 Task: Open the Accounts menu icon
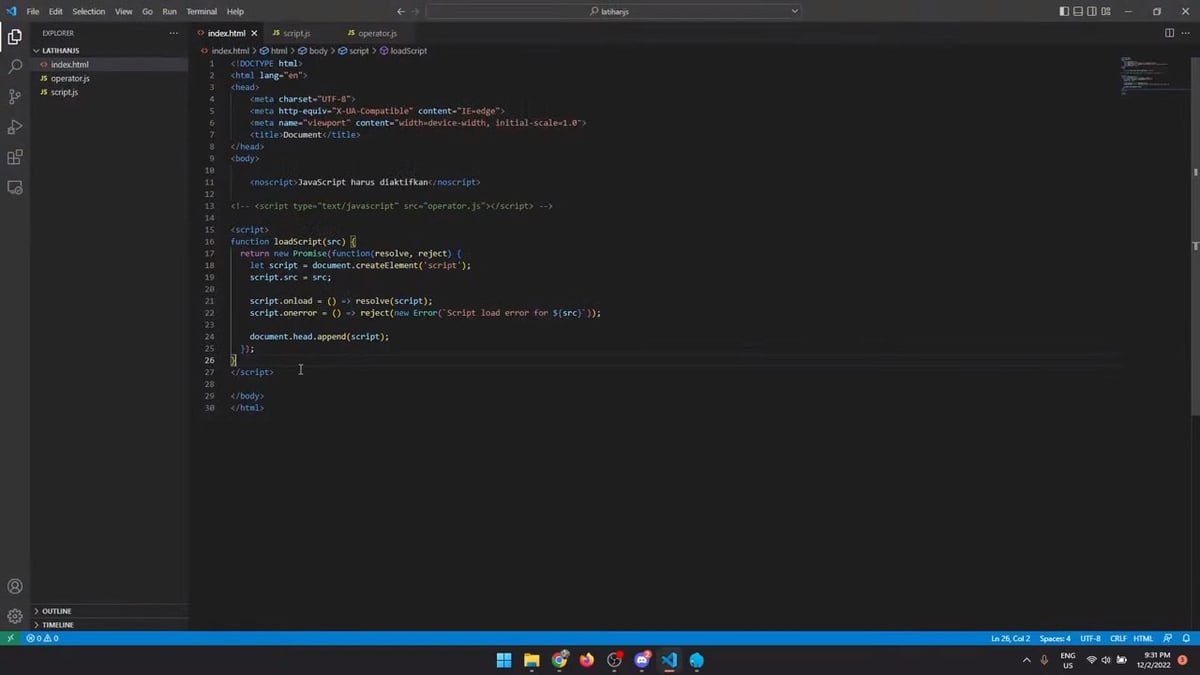15,587
